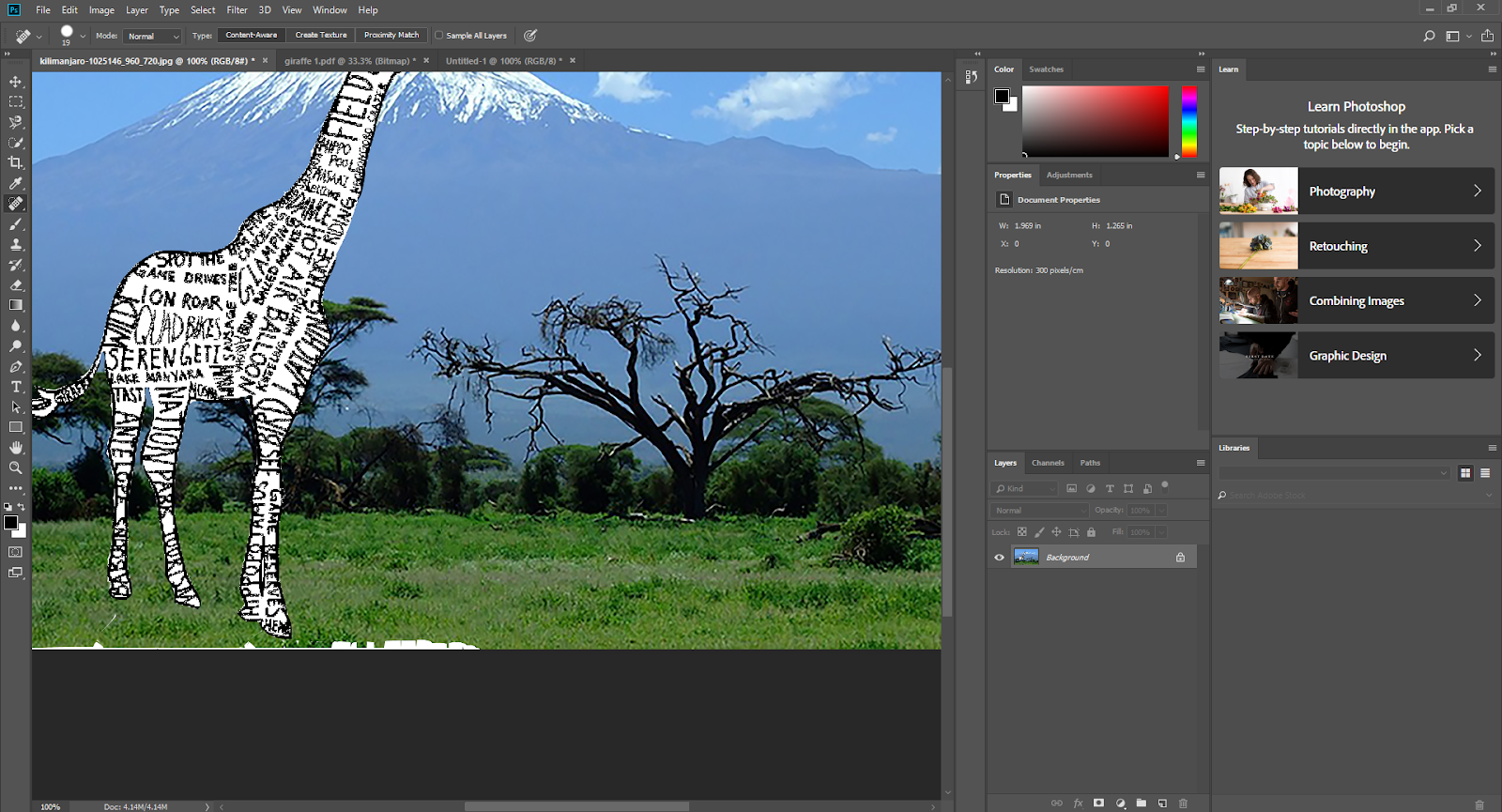
Task: Open the Layers panel flyout menu
Action: point(1201,463)
